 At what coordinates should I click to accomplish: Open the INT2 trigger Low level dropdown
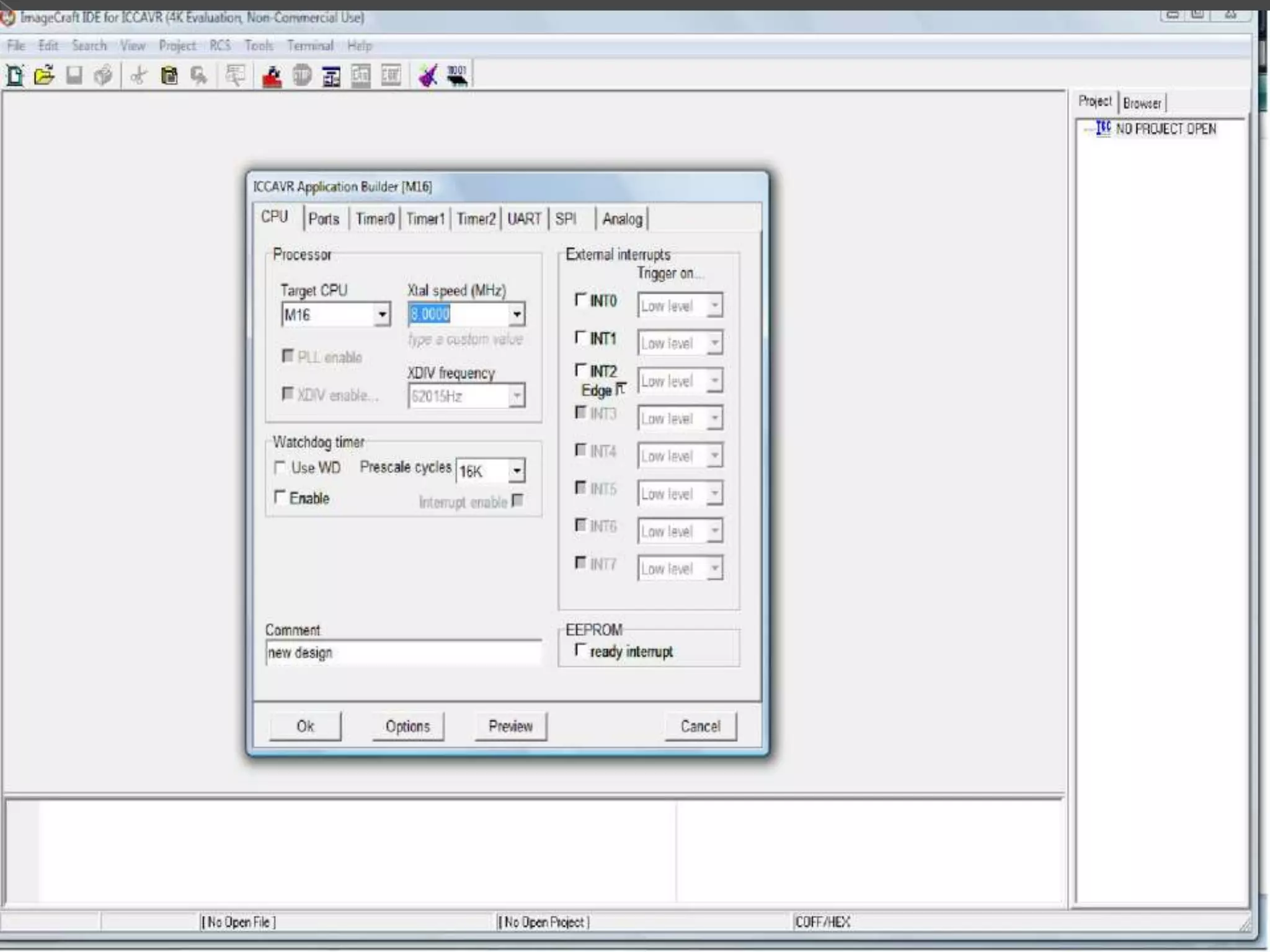click(x=715, y=381)
